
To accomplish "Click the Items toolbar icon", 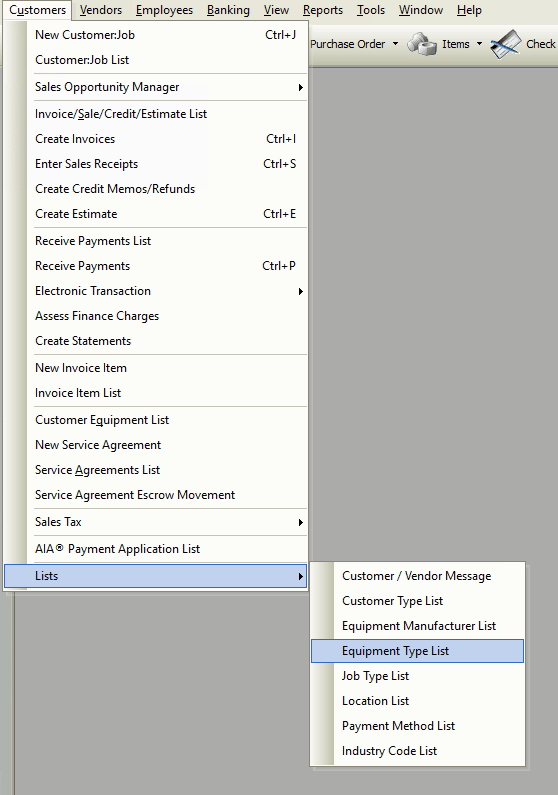I will click(x=422, y=44).
